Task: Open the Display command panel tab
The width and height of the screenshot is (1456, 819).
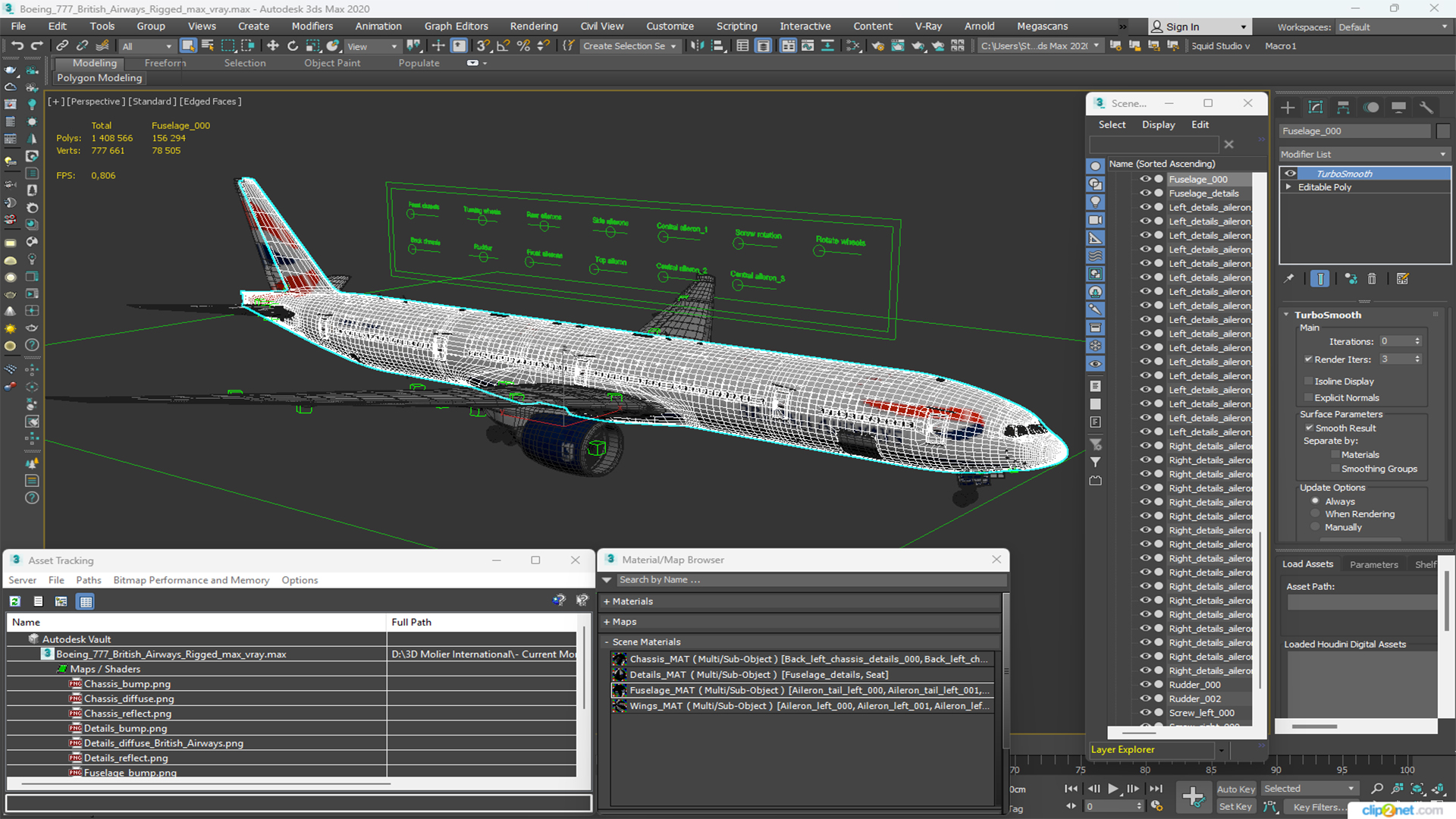Action: point(1398,108)
